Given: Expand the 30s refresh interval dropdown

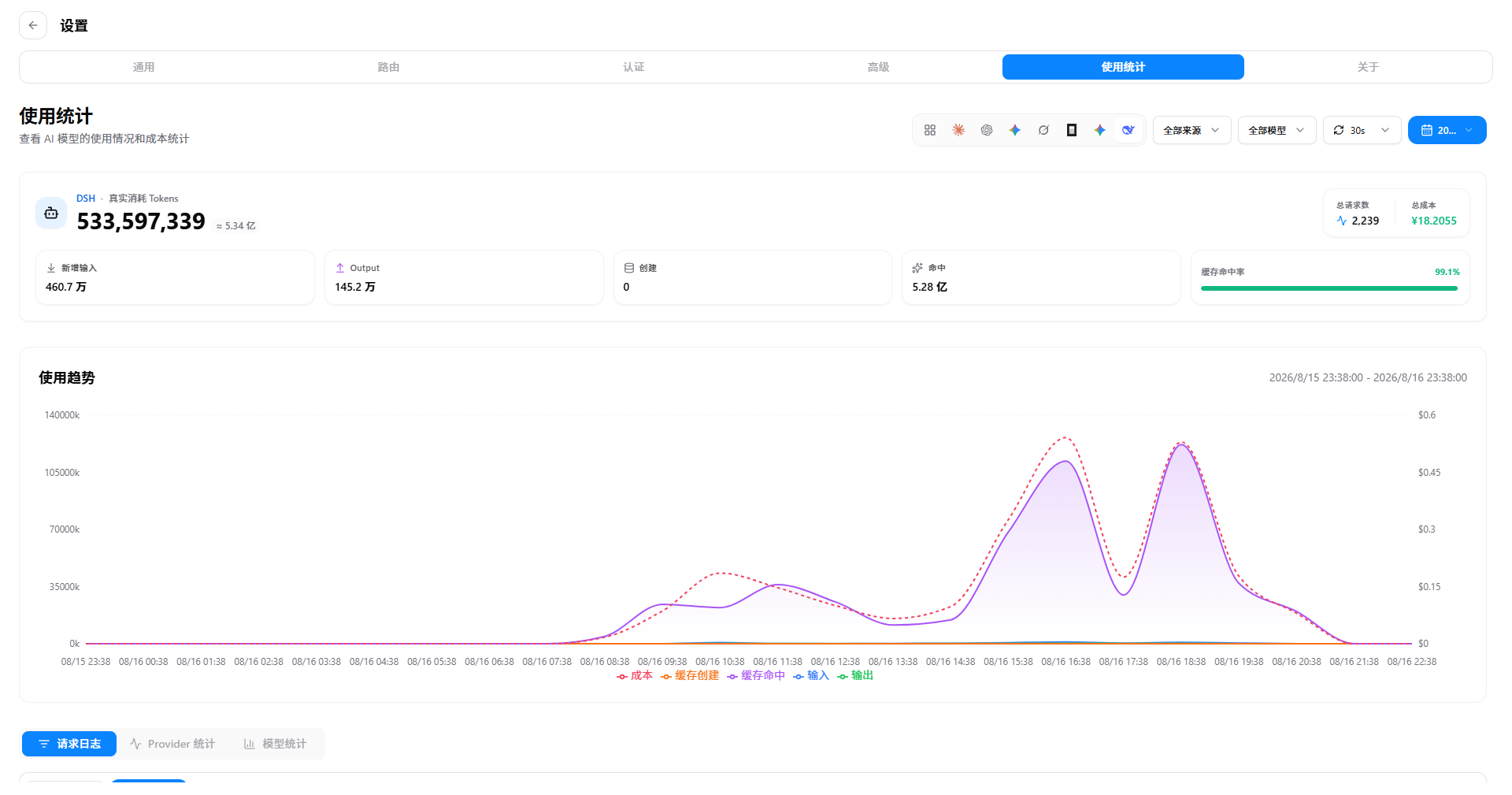Looking at the screenshot, I should click(x=1362, y=130).
